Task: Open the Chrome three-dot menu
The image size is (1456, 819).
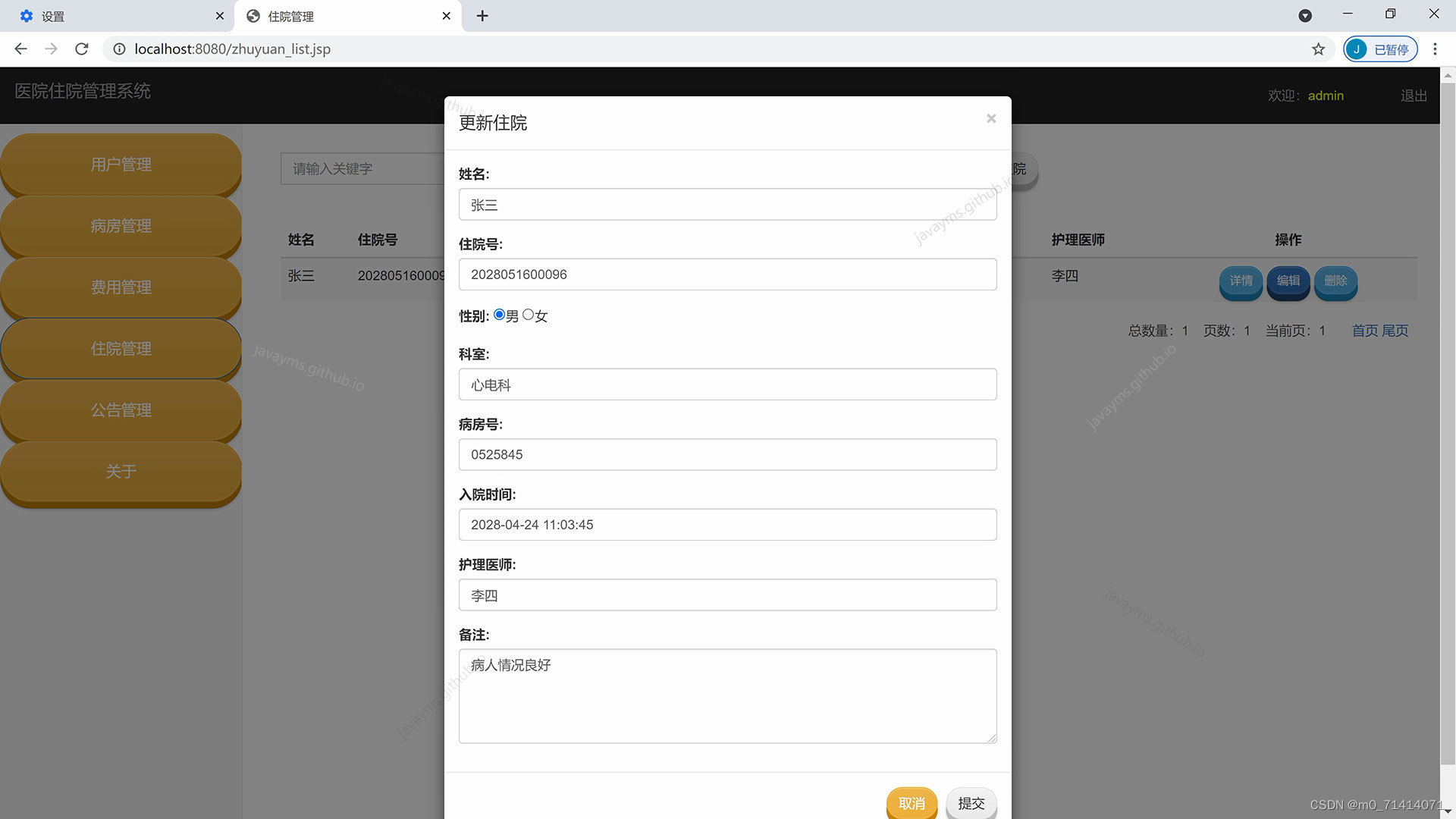Action: coord(1435,49)
